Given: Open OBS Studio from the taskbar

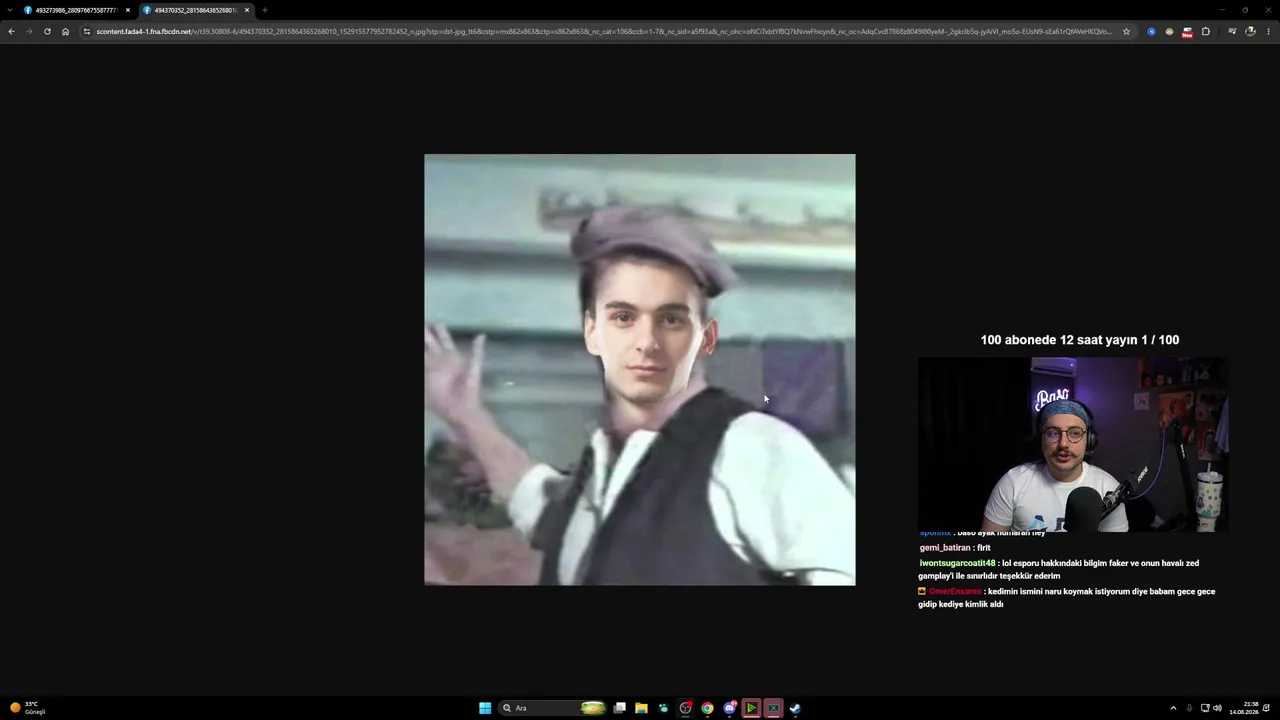Looking at the screenshot, I should pyautogui.click(x=685, y=708).
